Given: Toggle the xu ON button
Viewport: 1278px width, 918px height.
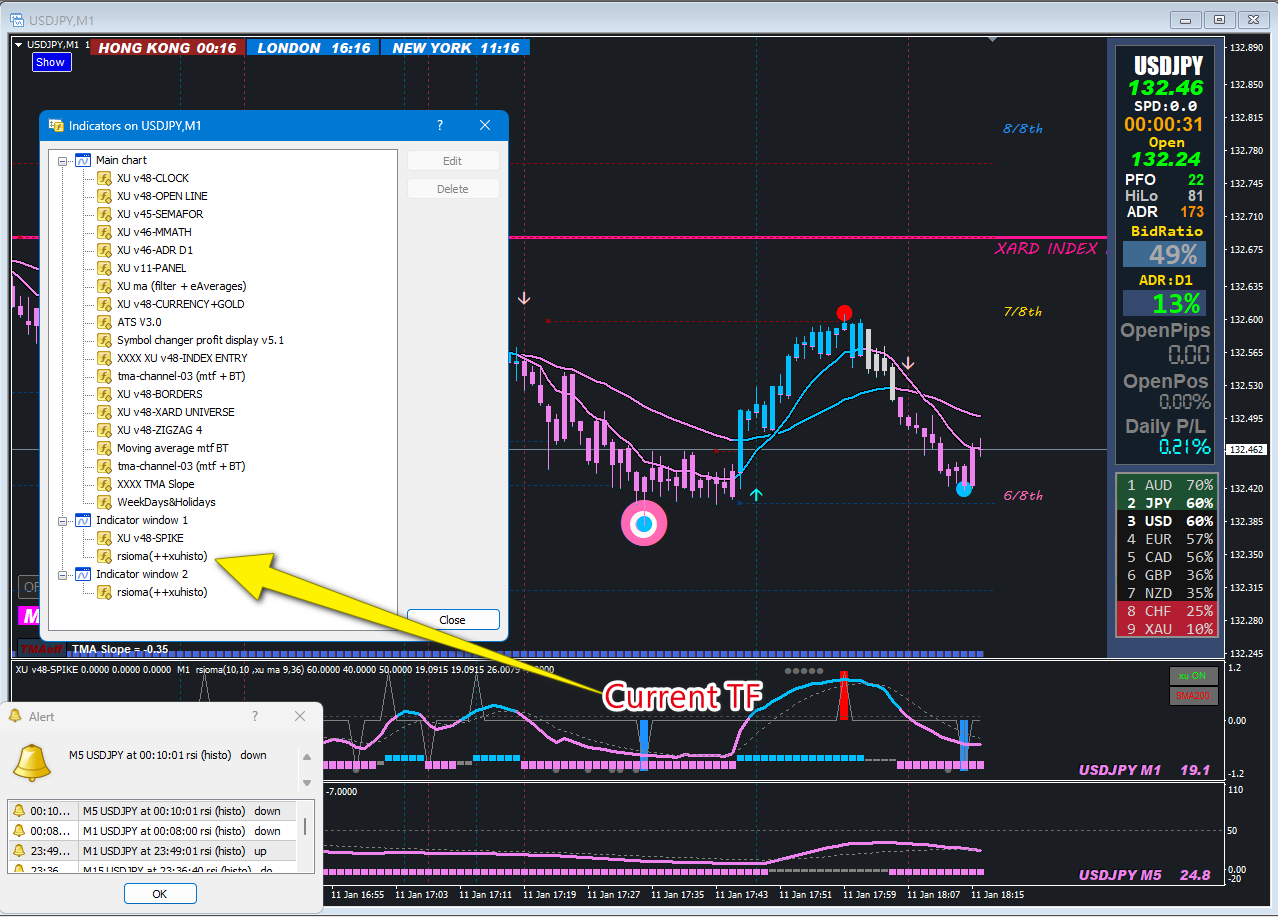Looking at the screenshot, I should (1190, 676).
